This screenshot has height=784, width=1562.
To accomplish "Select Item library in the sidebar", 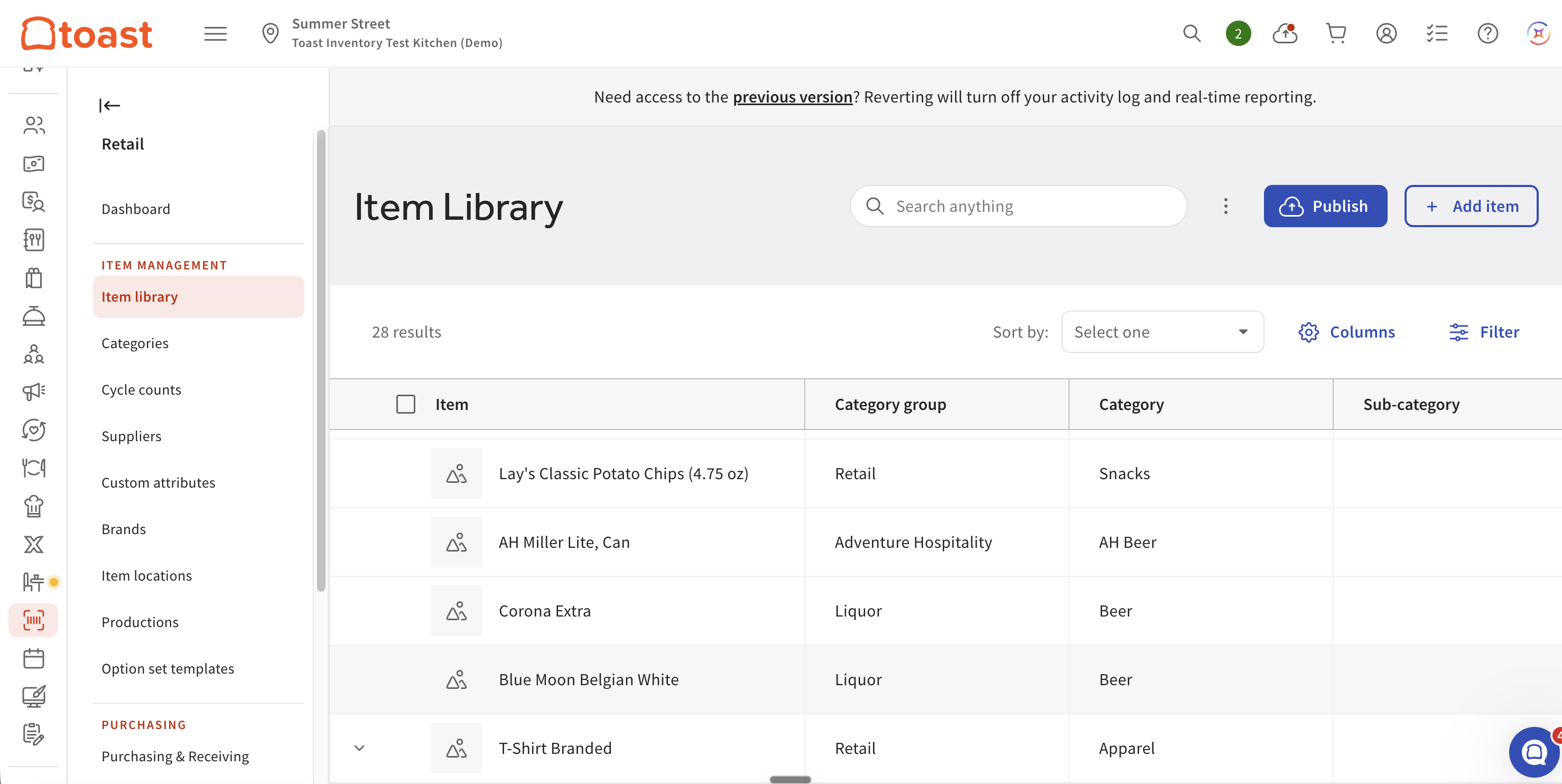I will (x=198, y=296).
